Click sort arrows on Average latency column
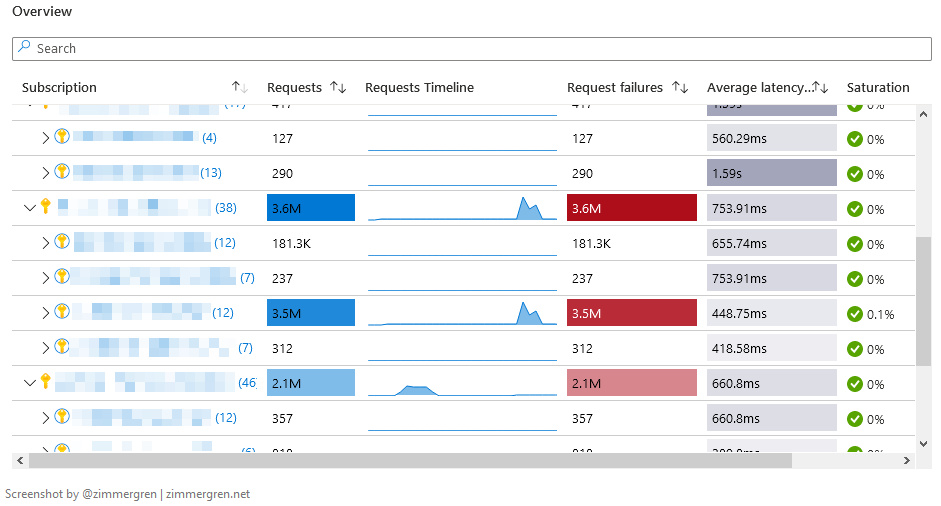The width and height of the screenshot is (941, 506). point(823,88)
